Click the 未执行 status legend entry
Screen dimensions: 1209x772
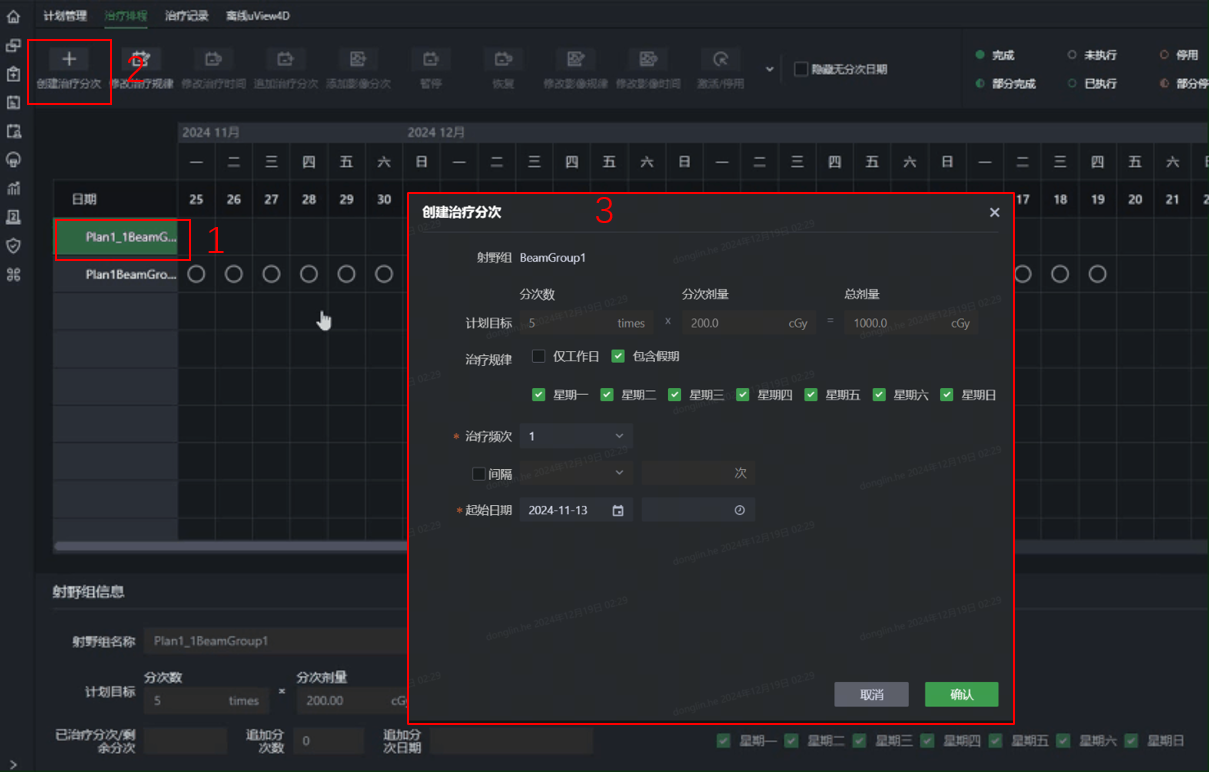(1092, 55)
